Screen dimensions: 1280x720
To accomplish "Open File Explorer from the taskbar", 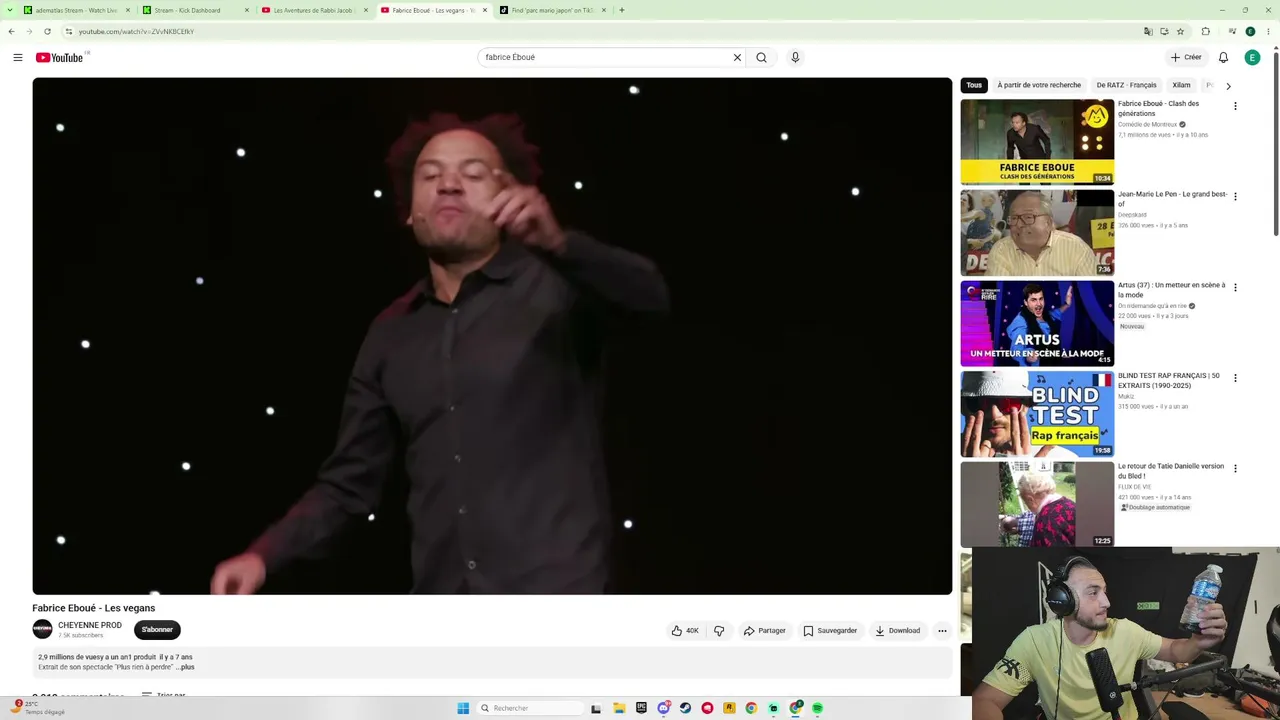I will (619, 708).
